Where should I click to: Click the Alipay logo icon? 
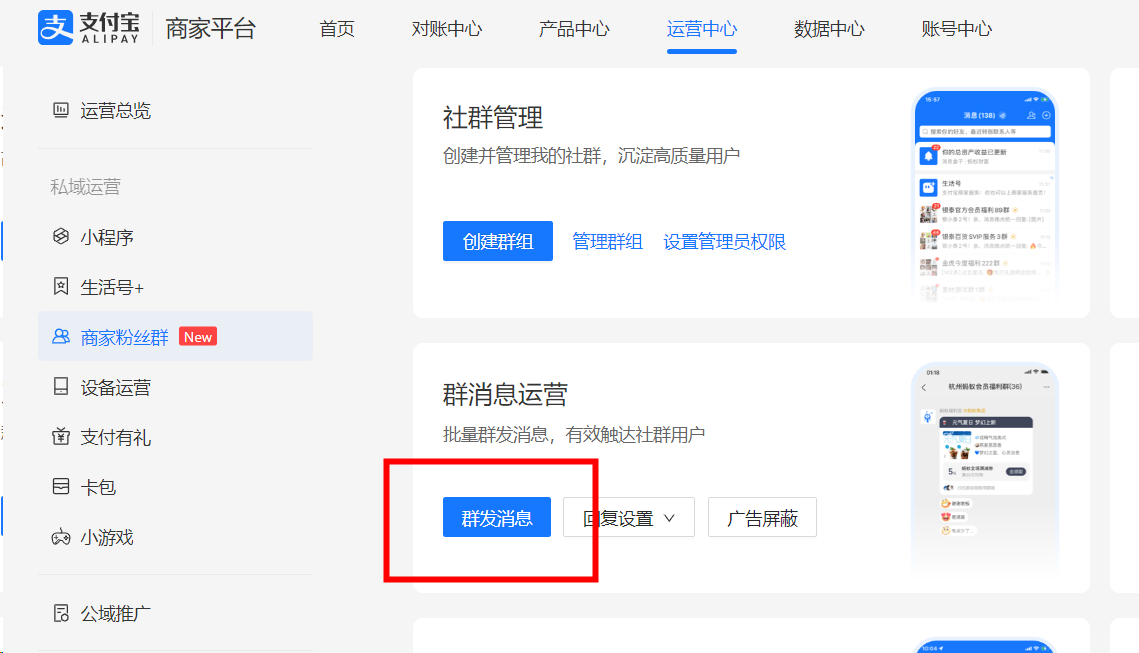56,28
